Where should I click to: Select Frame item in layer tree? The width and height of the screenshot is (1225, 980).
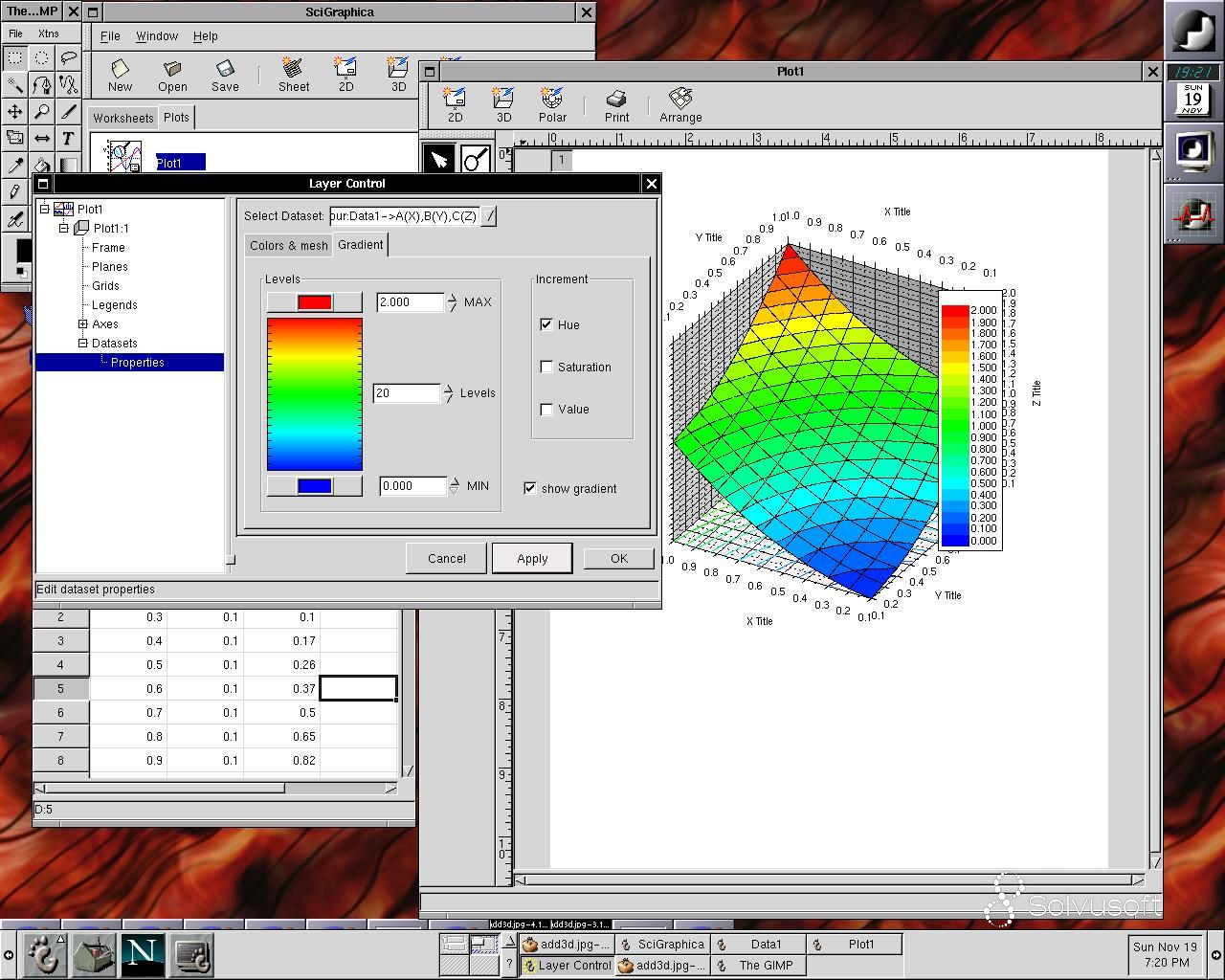point(108,247)
